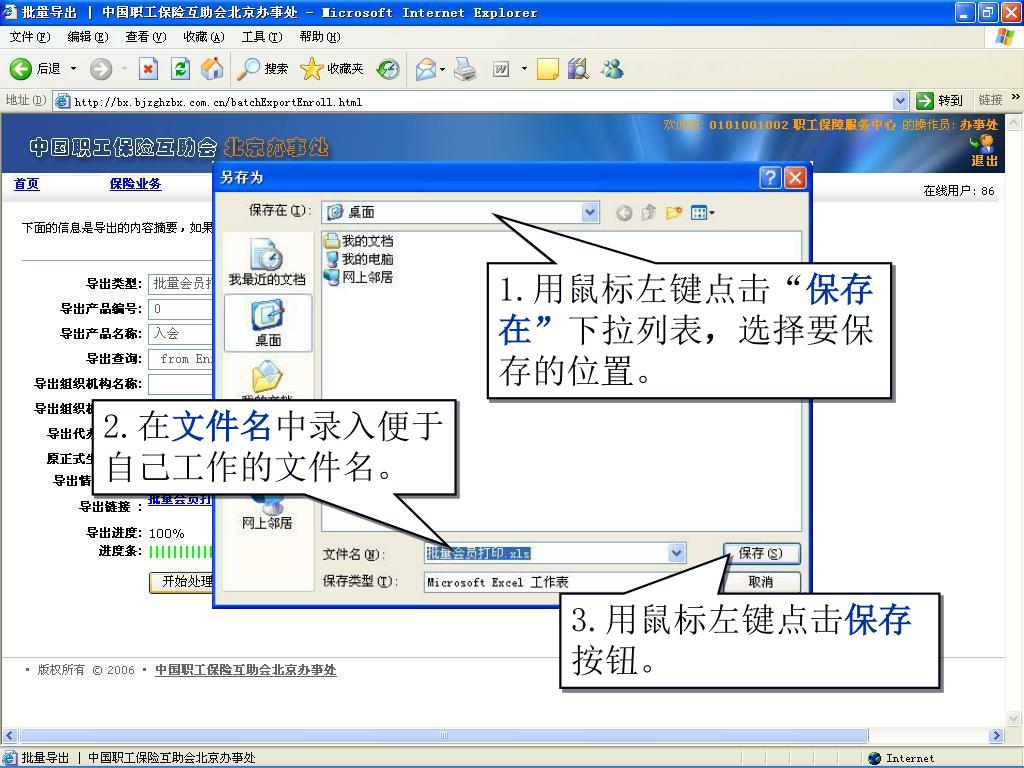Open the Favorites (收藏) menu

pyautogui.click(x=204, y=37)
